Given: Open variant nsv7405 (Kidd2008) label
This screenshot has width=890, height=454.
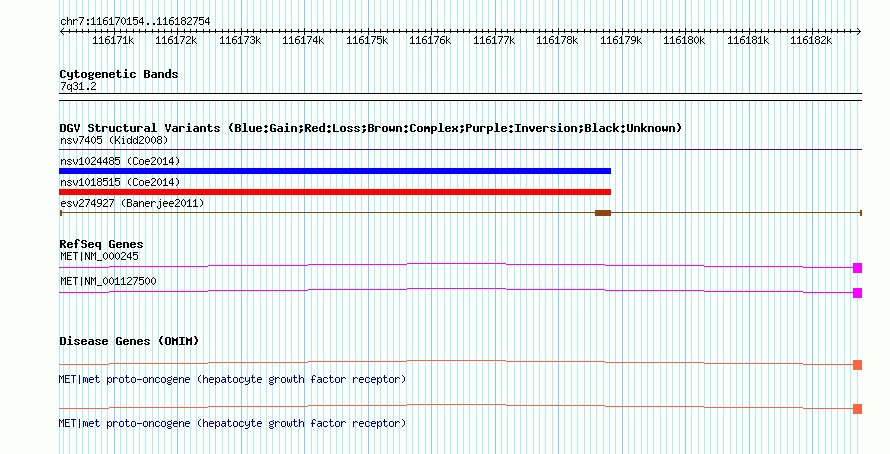Looking at the screenshot, I should pos(114,140).
